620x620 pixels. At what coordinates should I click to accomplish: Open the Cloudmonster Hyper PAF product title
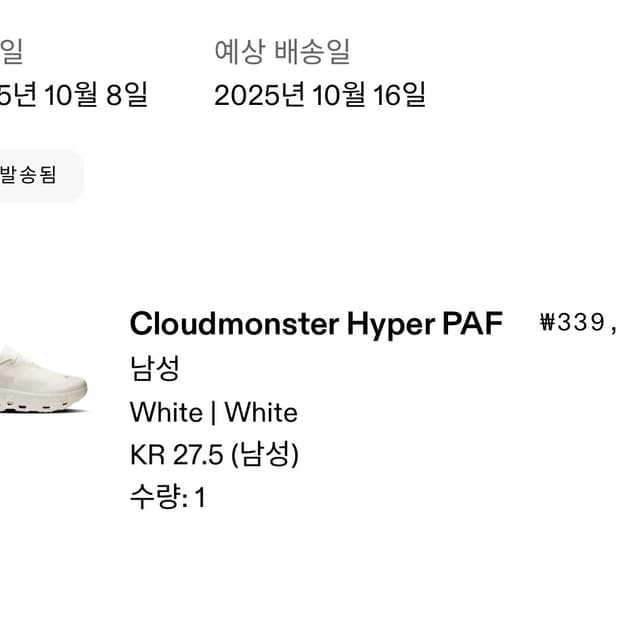tap(315, 324)
